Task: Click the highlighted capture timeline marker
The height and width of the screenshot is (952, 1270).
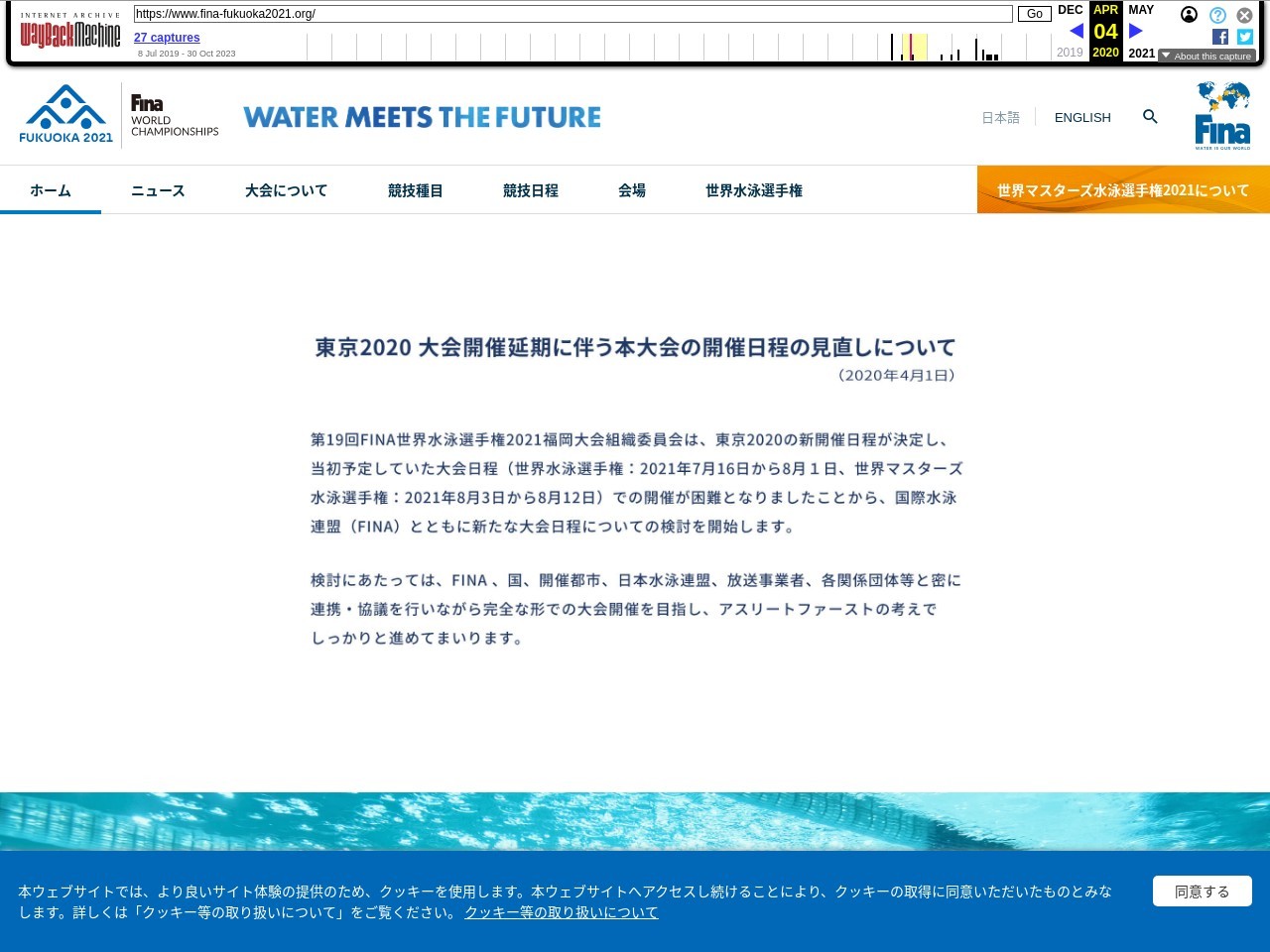Action: coord(912,48)
